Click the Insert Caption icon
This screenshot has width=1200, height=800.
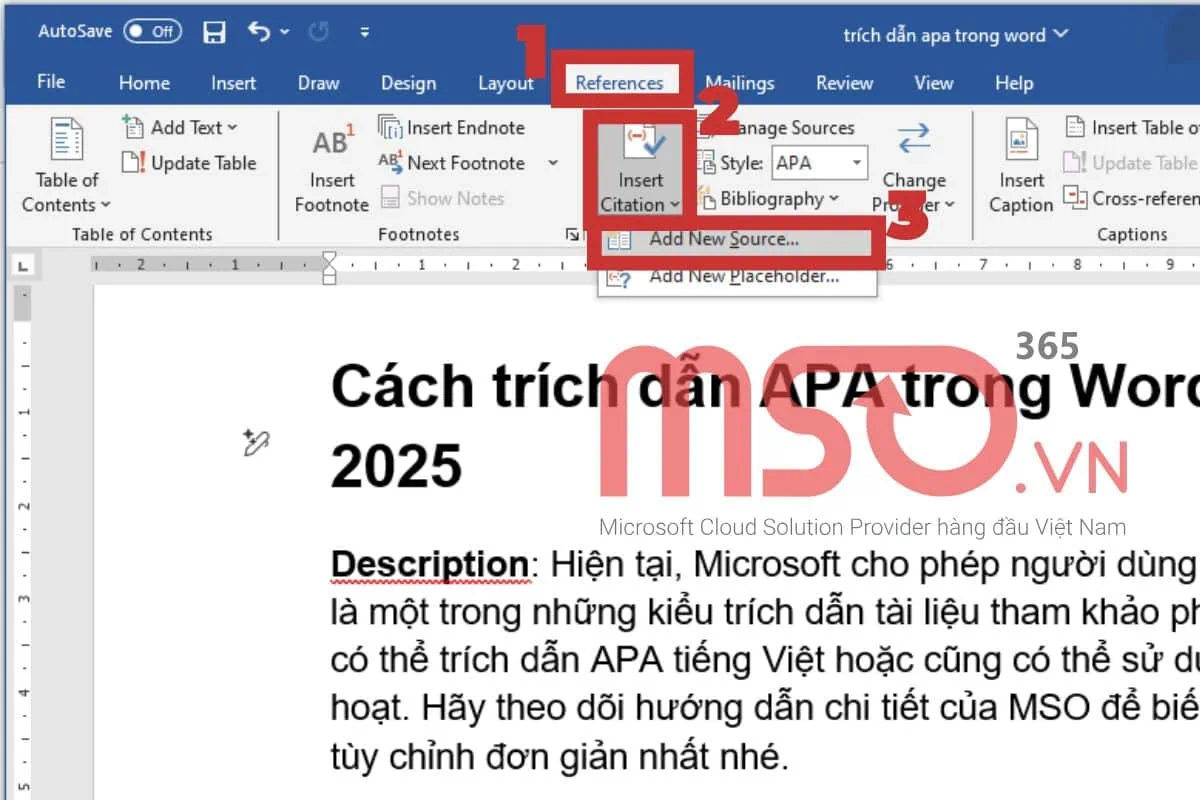[x=1021, y=145]
